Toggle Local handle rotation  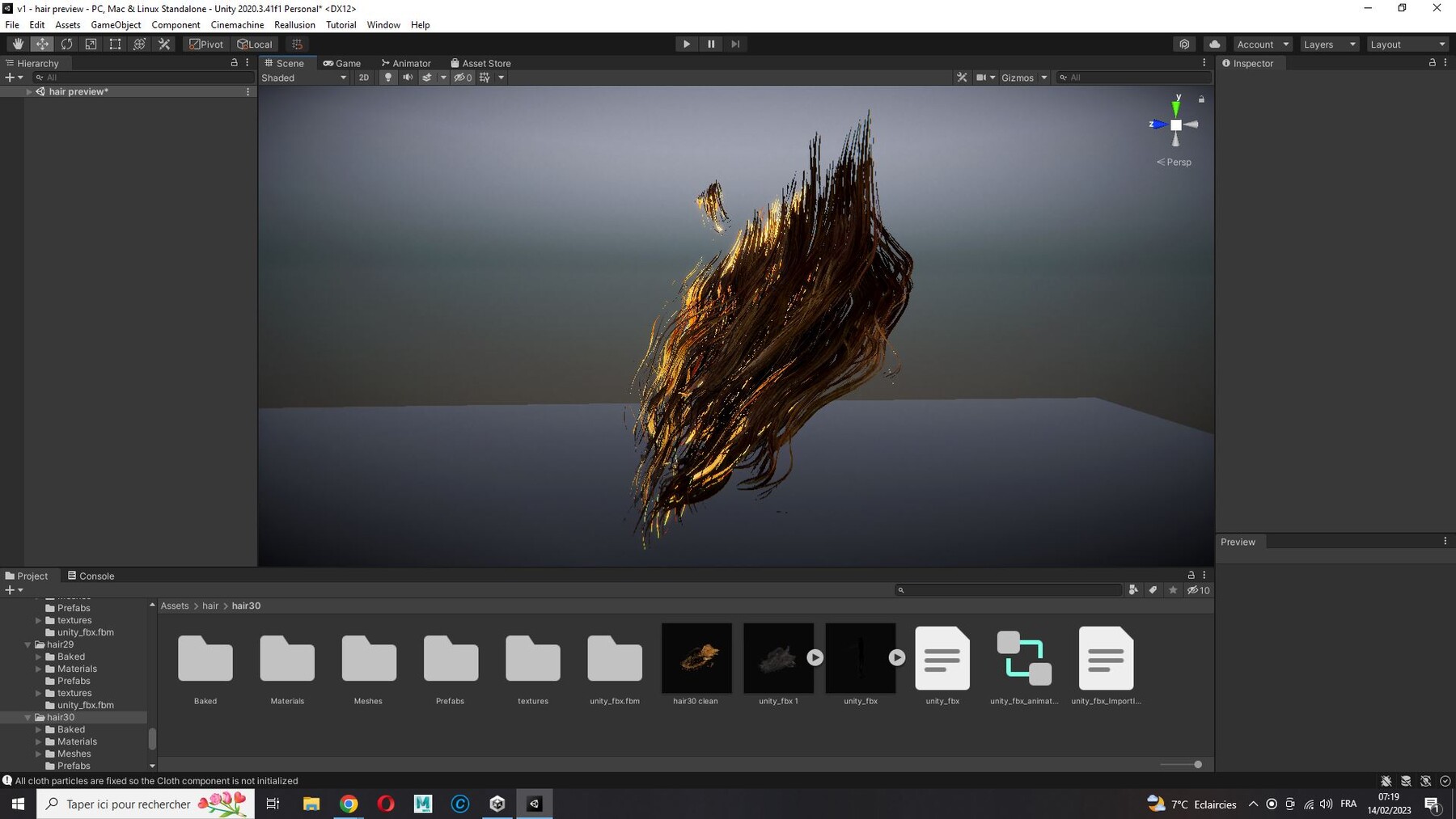(x=255, y=44)
